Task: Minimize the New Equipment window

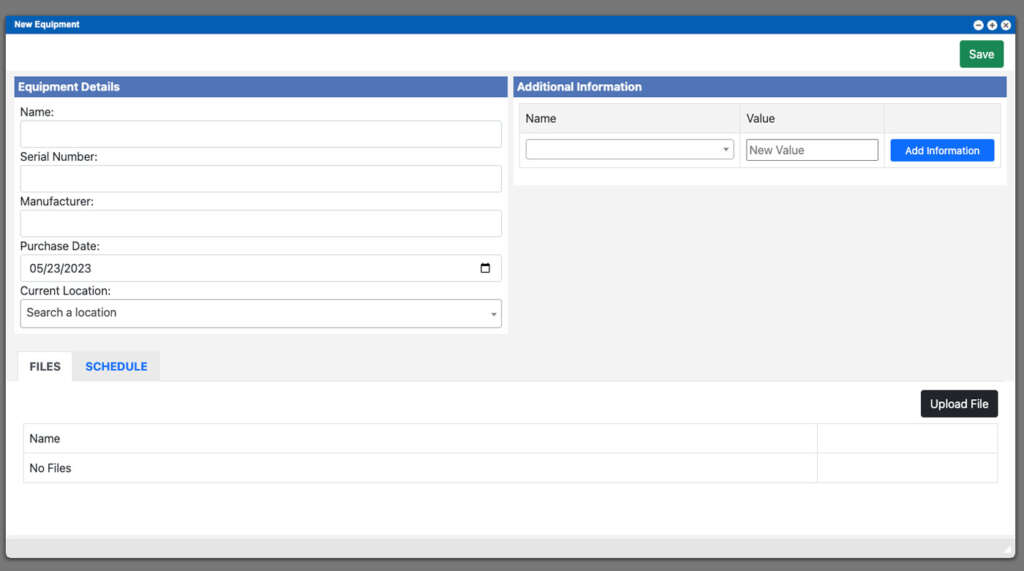Action: pos(978,25)
